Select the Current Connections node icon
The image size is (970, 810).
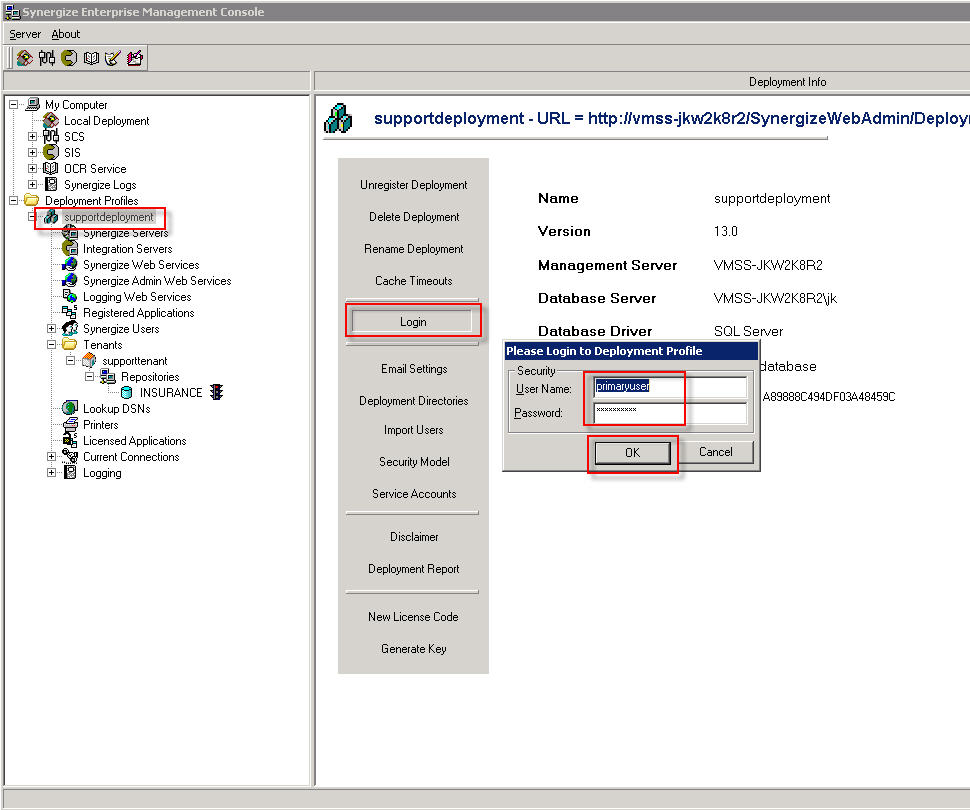click(70, 457)
